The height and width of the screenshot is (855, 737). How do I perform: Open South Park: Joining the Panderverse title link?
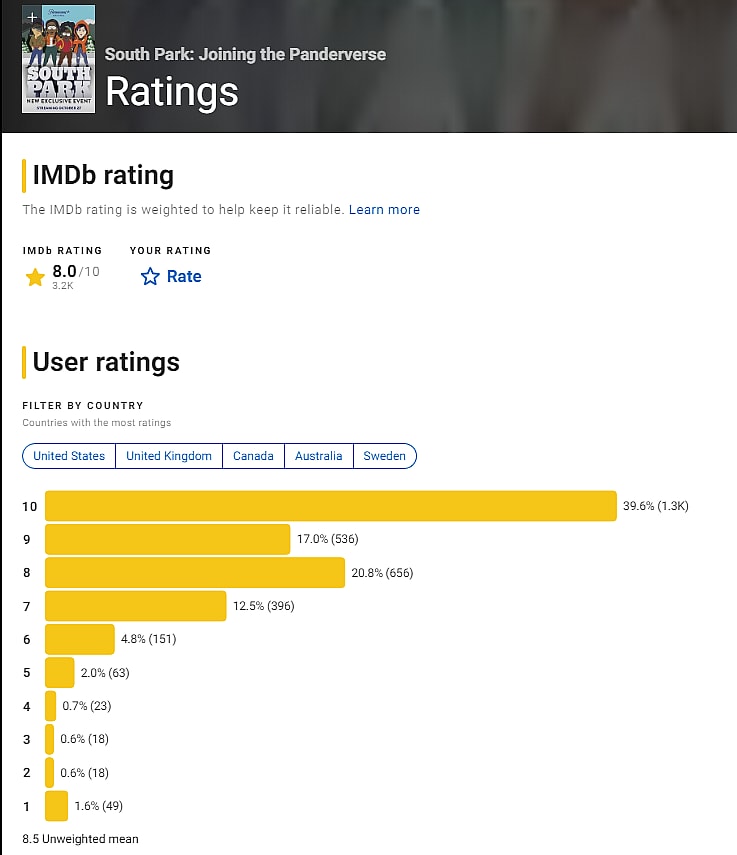245,54
